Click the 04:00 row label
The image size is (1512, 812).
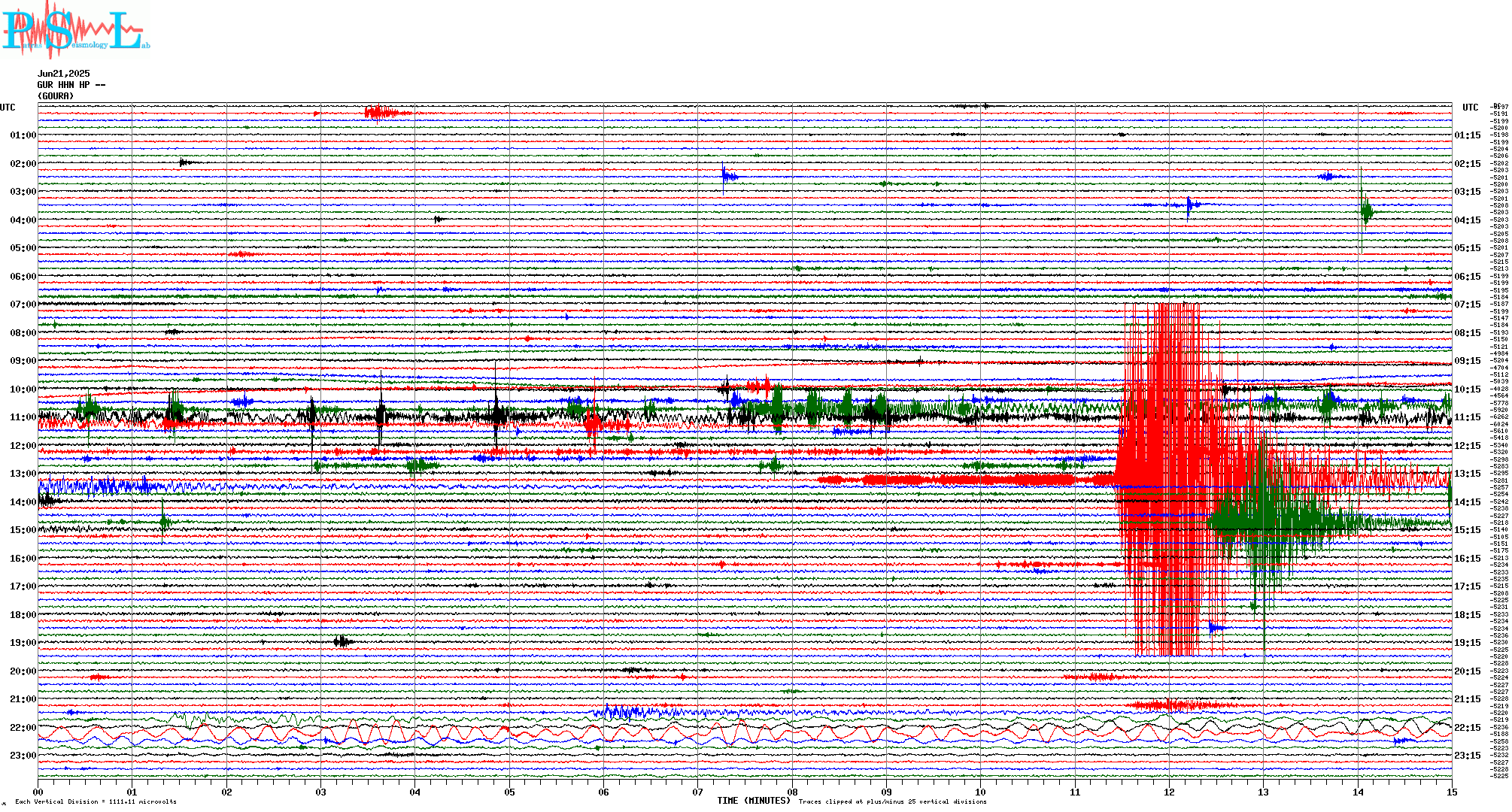tap(23, 220)
